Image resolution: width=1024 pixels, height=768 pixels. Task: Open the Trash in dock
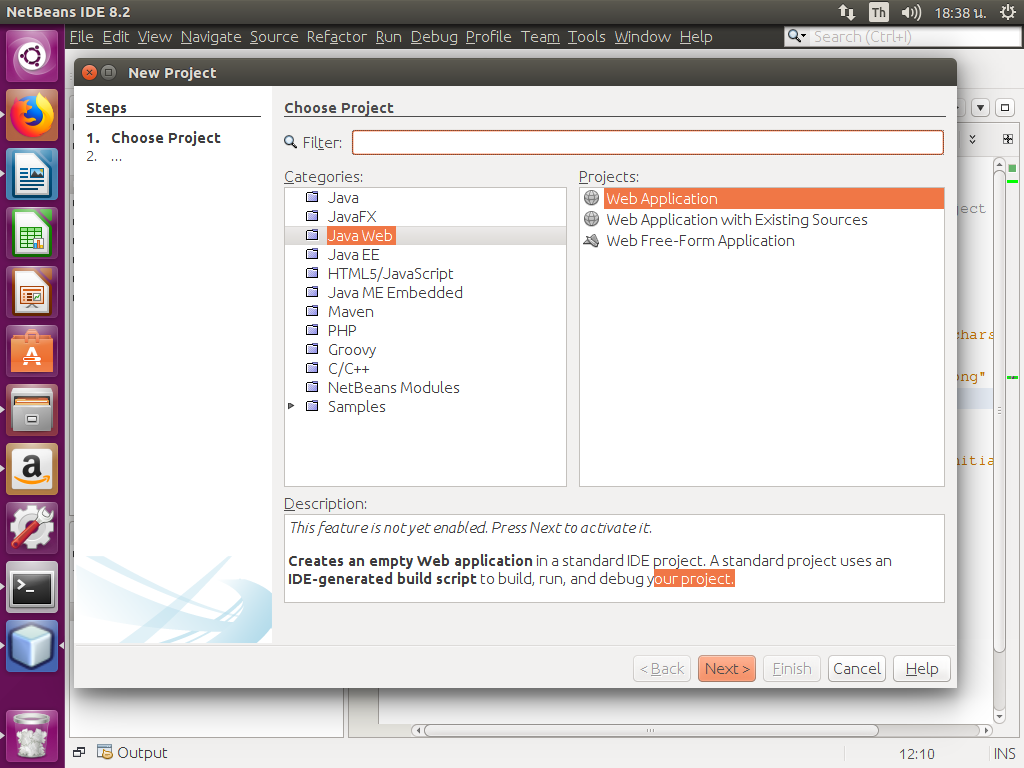coord(32,736)
